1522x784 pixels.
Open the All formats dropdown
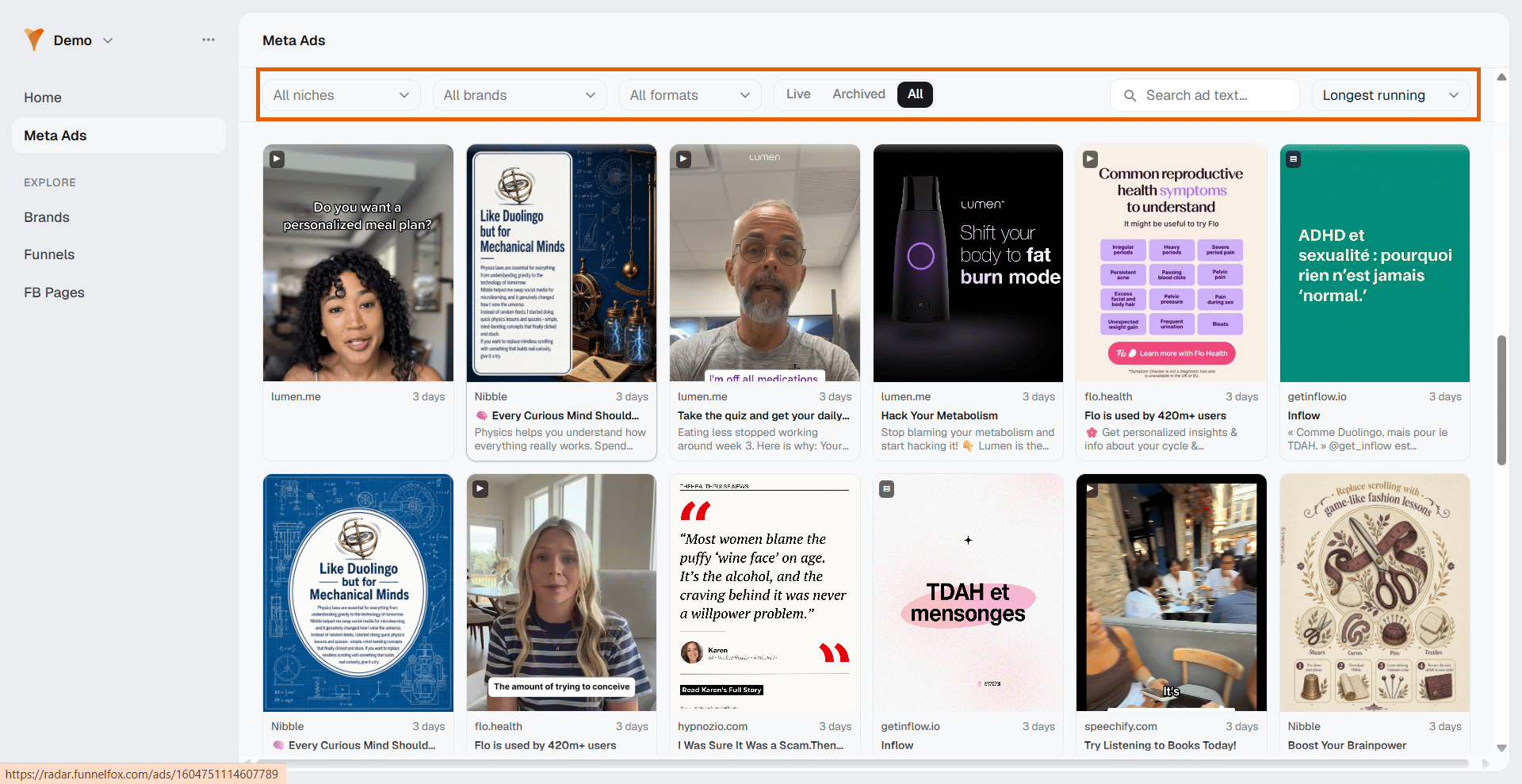[x=690, y=95]
